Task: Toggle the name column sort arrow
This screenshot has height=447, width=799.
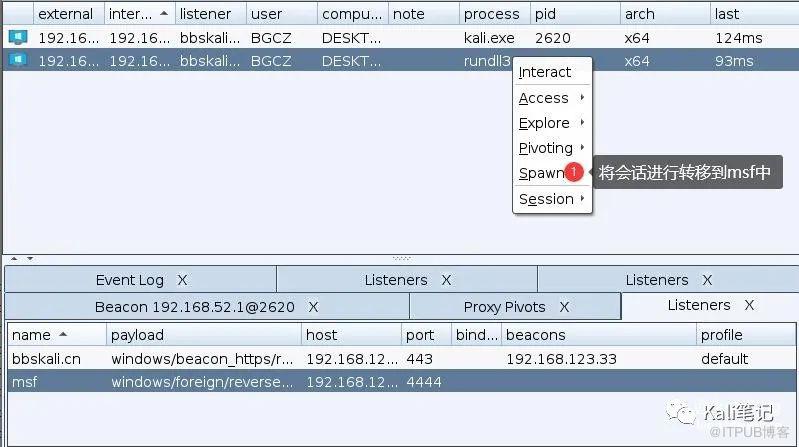Action: click(63, 335)
